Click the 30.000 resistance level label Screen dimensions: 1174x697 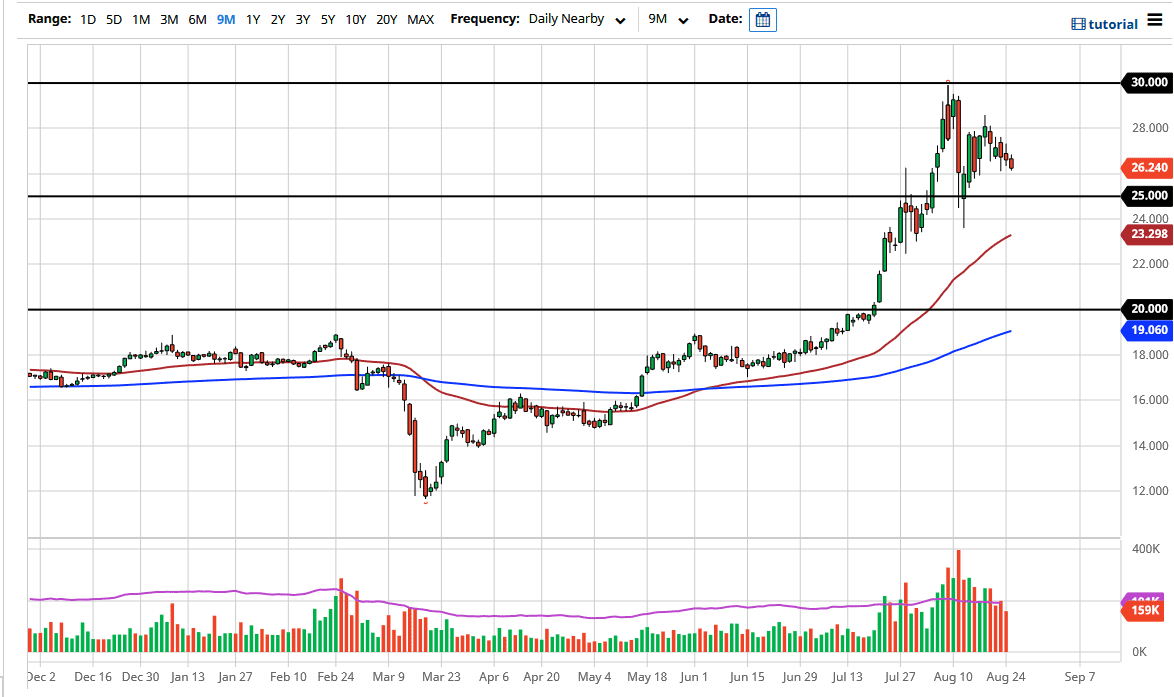click(1143, 82)
